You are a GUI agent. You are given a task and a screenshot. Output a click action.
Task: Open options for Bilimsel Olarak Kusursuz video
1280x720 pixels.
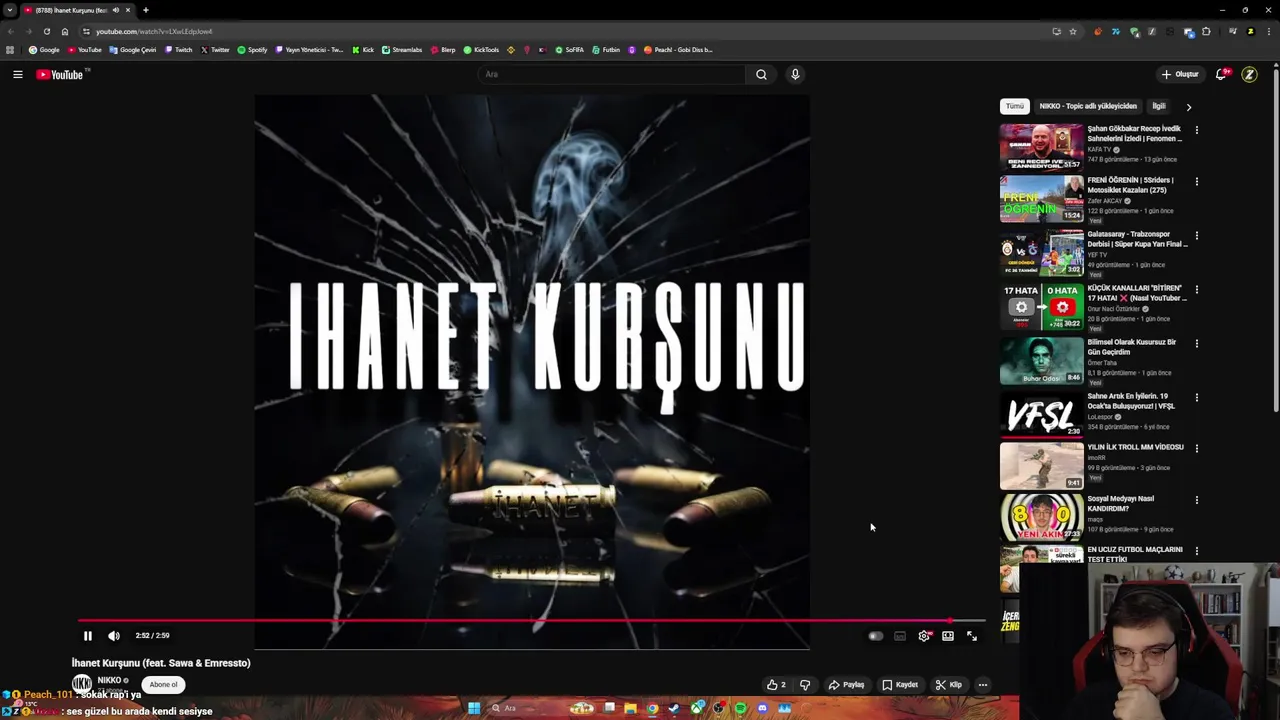tap(1196, 344)
